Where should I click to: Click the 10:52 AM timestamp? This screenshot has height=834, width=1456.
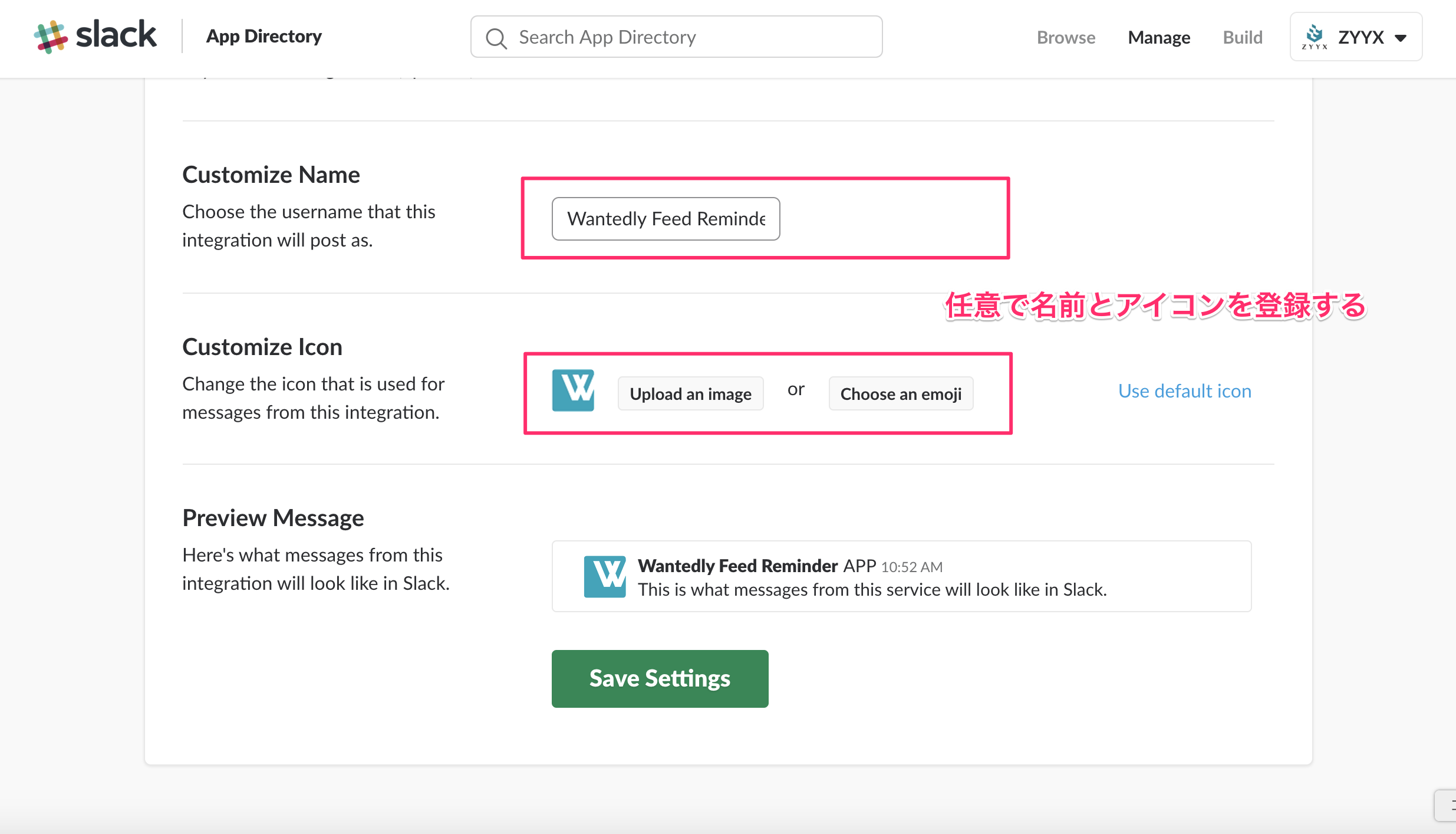(911, 567)
